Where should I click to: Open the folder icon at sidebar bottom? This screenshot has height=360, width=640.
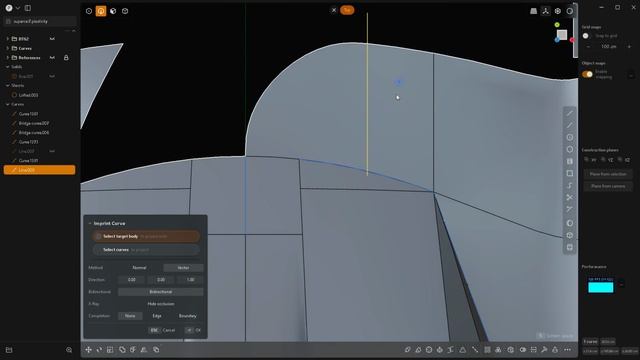pyautogui.click(x=9, y=350)
